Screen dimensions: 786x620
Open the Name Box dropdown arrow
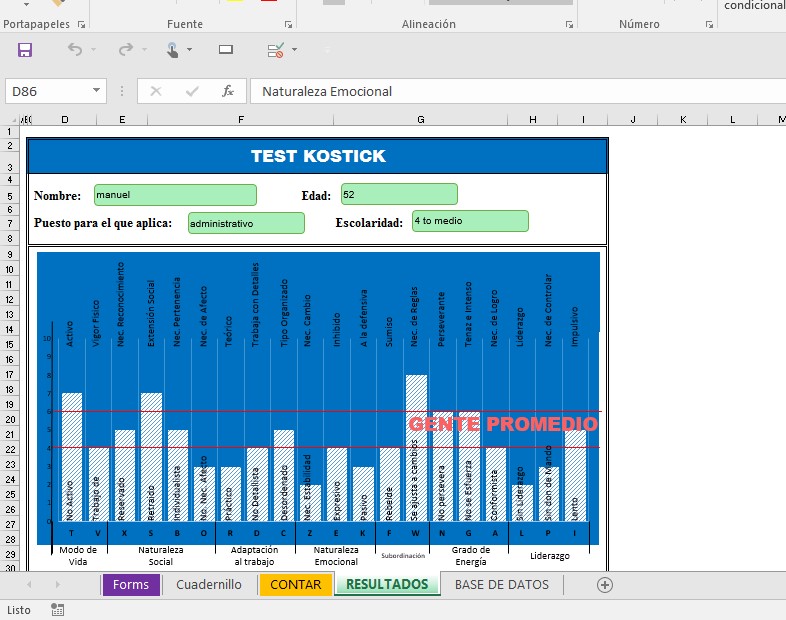coord(96,91)
